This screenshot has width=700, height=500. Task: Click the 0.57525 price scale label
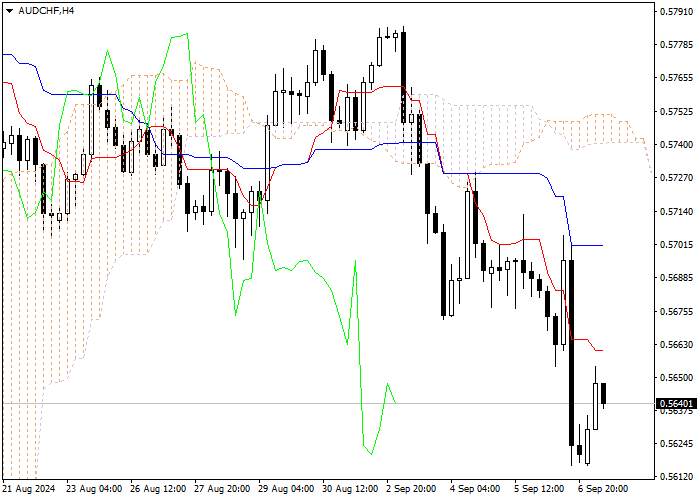point(676,111)
